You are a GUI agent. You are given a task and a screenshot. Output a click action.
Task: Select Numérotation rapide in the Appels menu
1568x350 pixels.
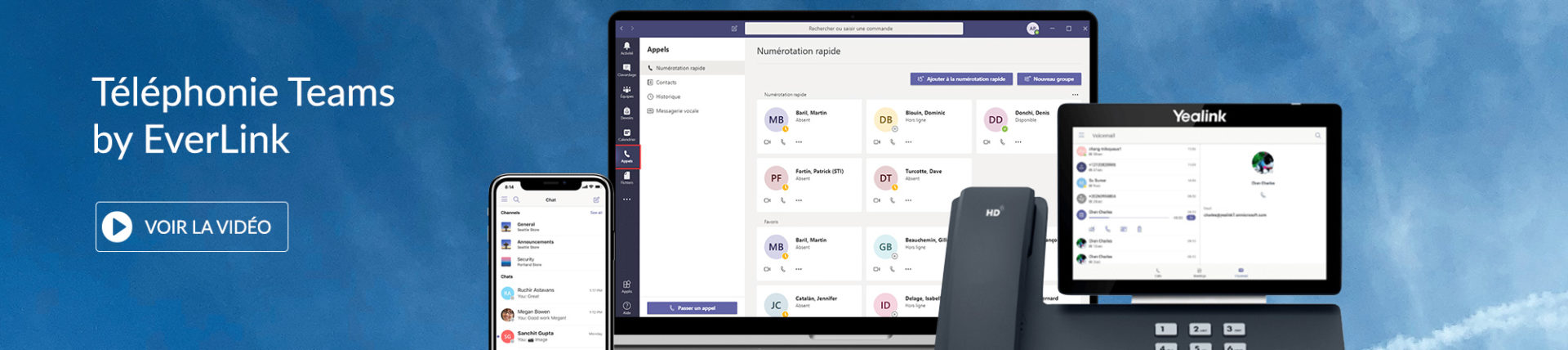pyautogui.click(x=692, y=68)
